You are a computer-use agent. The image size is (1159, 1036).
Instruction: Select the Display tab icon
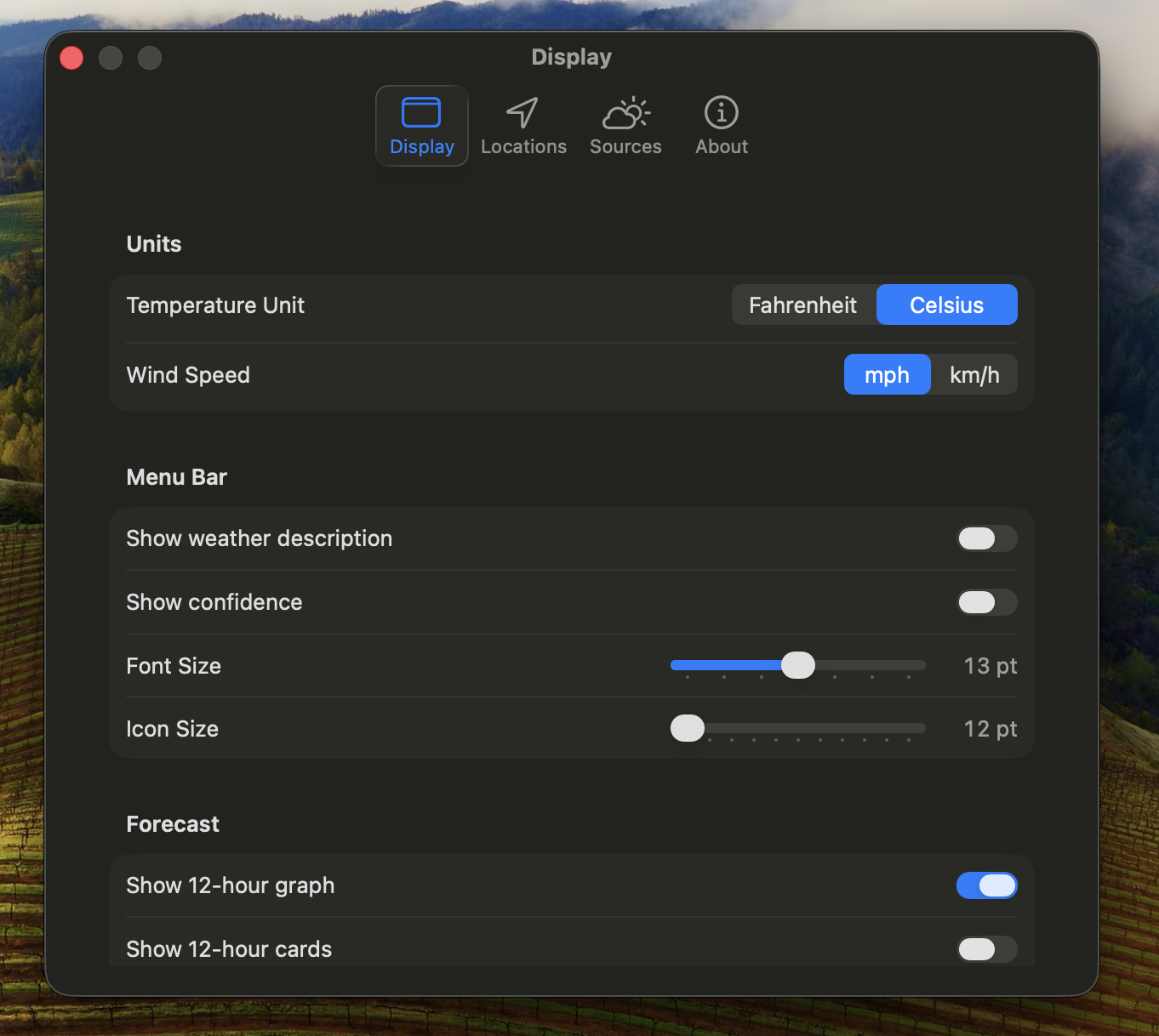(x=421, y=112)
